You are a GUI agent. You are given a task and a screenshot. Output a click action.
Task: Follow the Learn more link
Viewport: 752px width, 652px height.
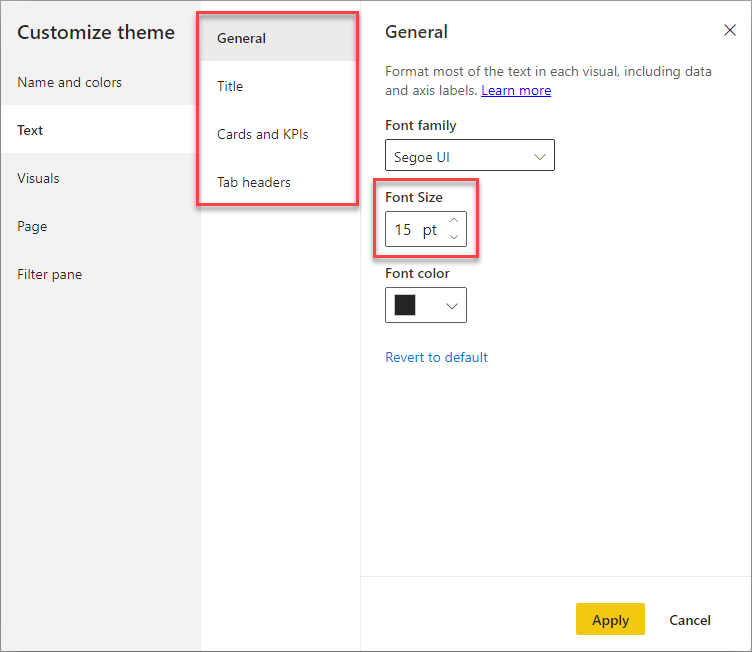pos(516,90)
